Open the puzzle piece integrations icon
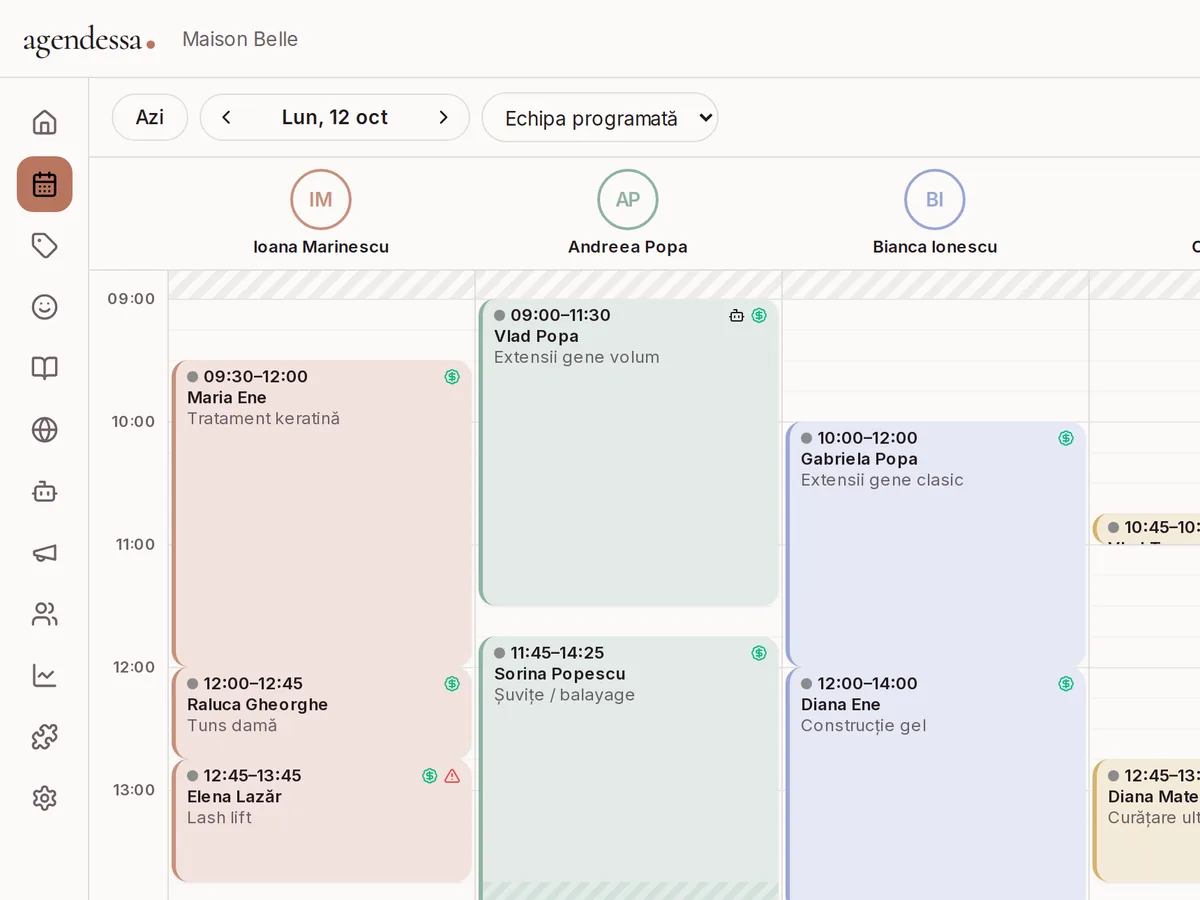This screenshot has width=1200, height=900. click(44, 737)
